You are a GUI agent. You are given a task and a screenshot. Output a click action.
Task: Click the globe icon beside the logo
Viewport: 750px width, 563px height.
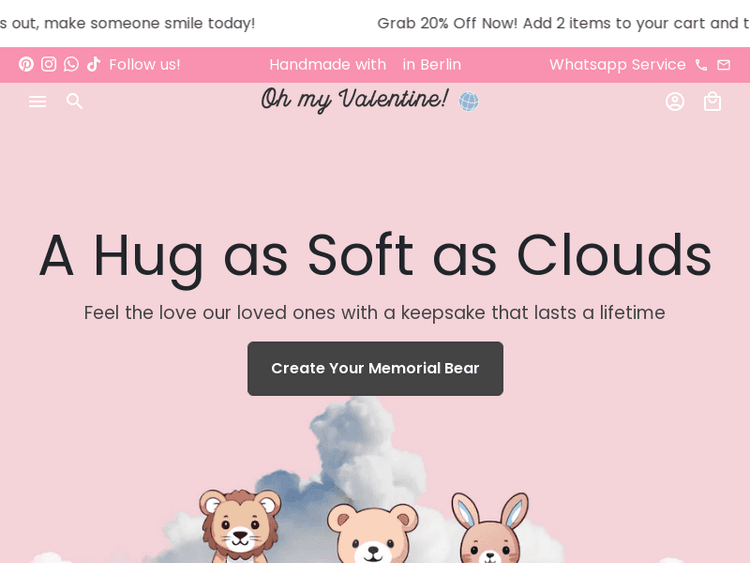pyautogui.click(x=468, y=101)
